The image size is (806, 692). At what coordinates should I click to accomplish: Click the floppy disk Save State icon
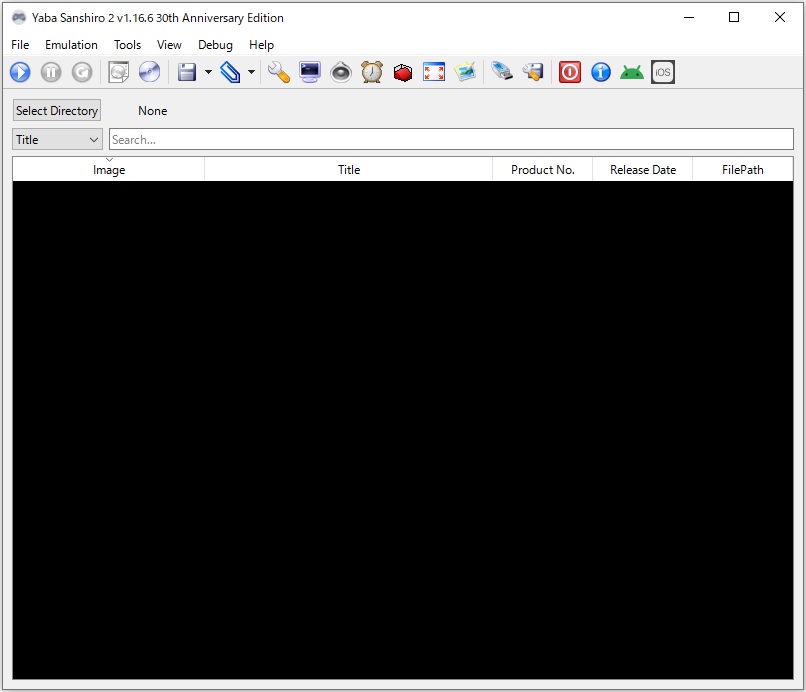(187, 72)
